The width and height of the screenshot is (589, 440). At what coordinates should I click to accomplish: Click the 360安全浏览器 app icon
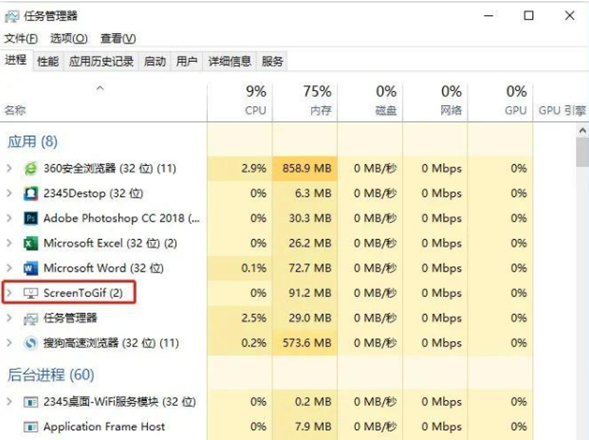tap(31, 168)
